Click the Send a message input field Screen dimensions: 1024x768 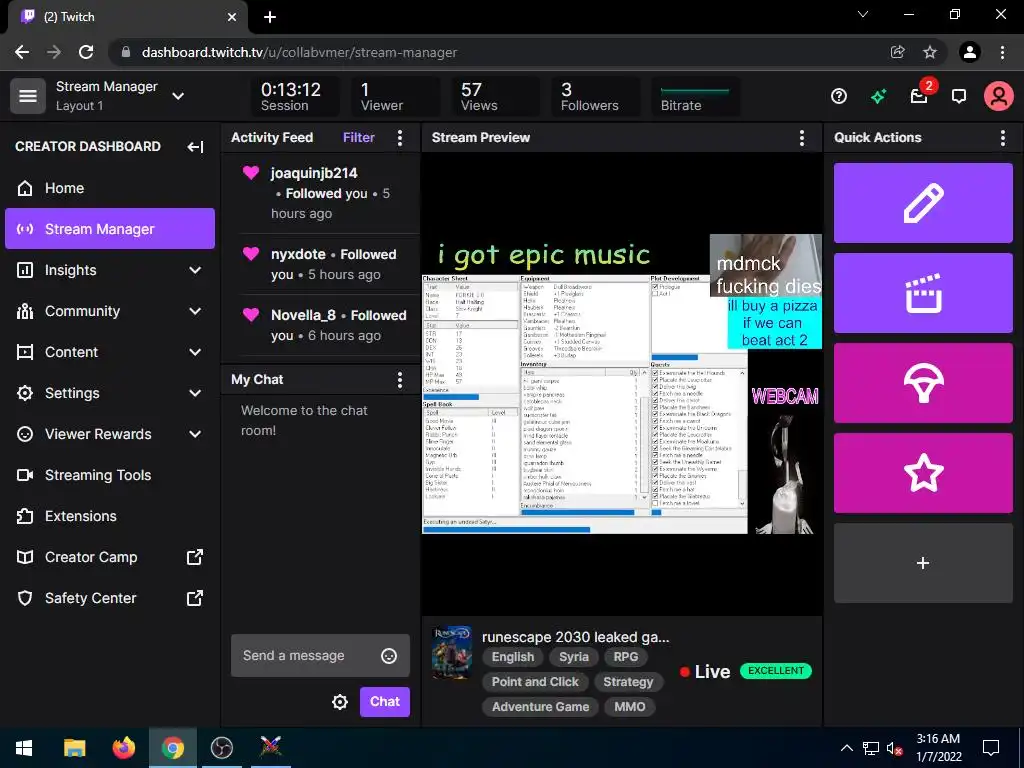coord(320,656)
